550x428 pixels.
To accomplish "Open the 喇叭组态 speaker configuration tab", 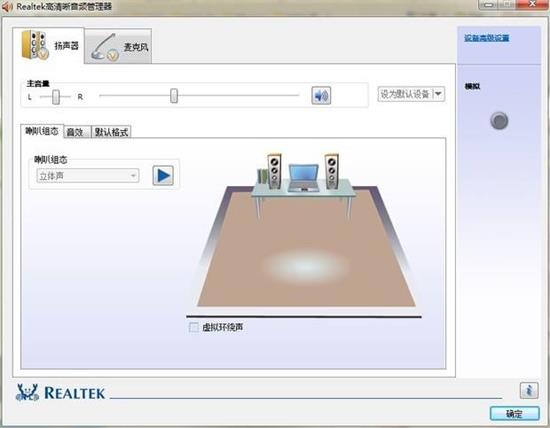I will [42, 131].
